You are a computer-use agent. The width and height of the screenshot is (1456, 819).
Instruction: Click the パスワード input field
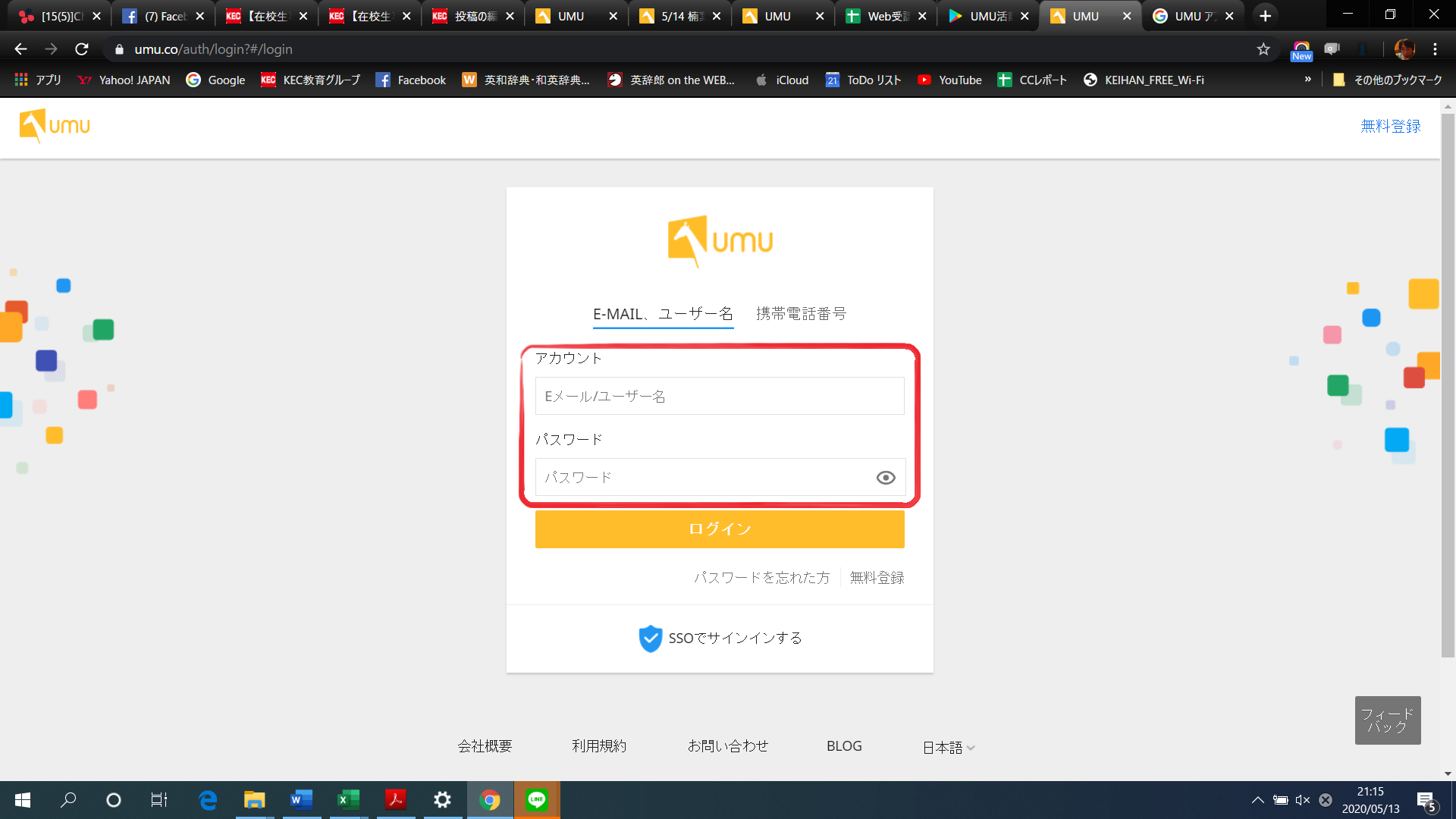(x=720, y=477)
